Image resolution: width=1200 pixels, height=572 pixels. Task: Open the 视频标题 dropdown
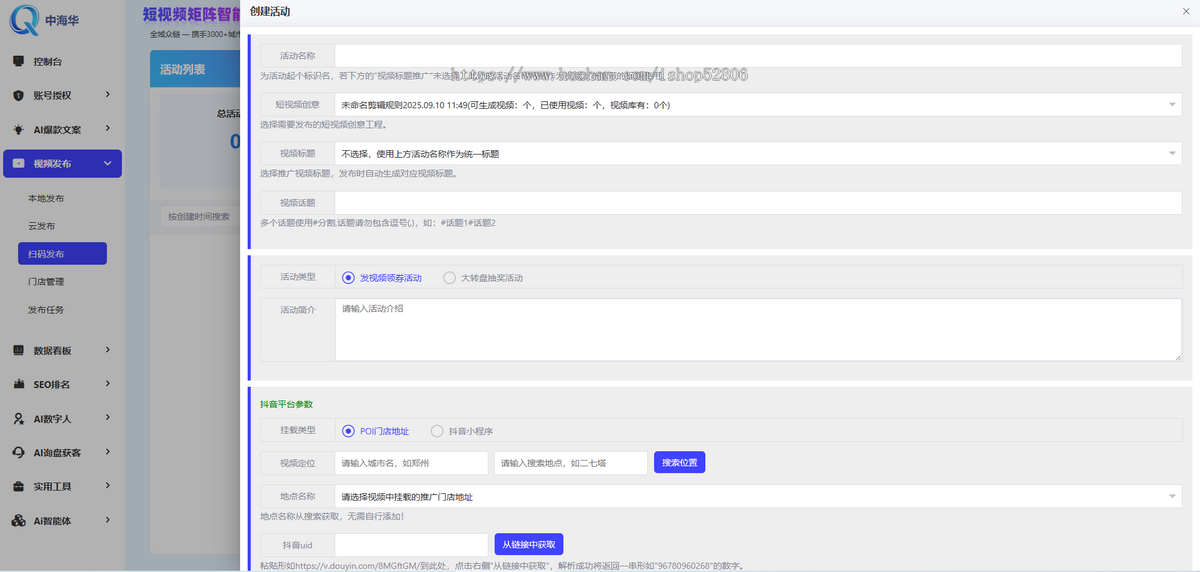tap(758, 153)
